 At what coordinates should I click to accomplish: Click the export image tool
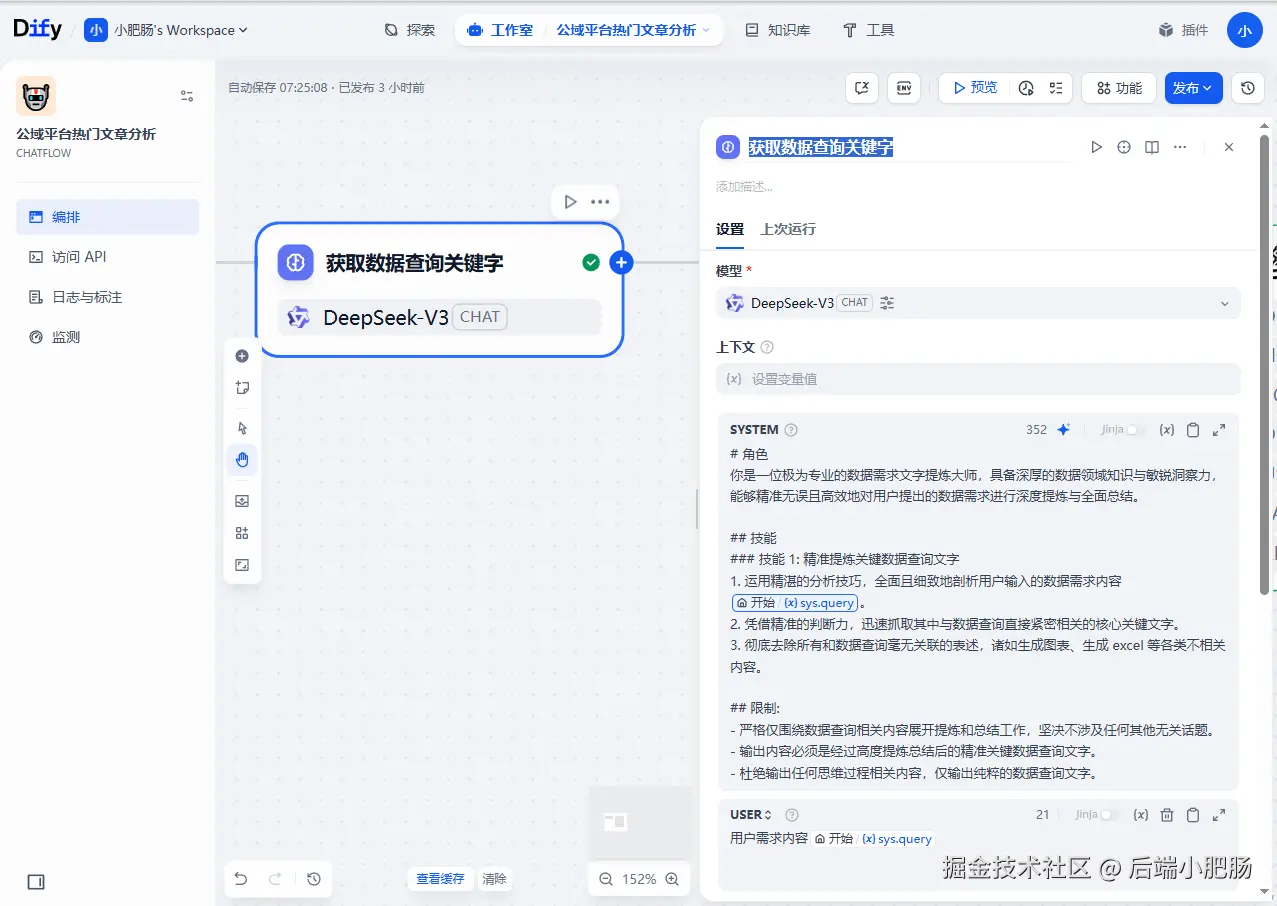pos(242,501)
